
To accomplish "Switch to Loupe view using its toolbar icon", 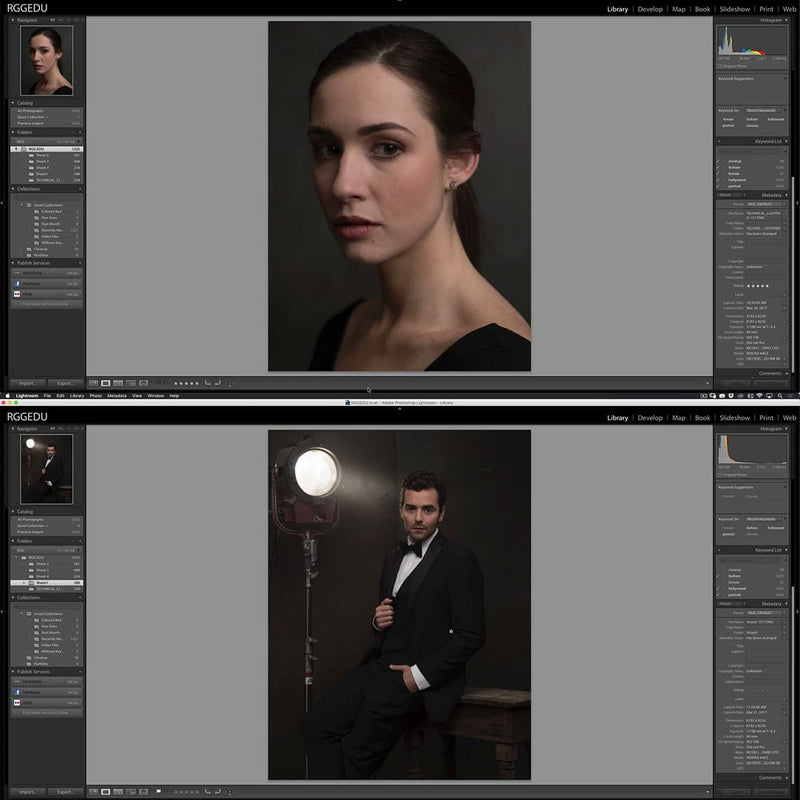I will [105, 383].
